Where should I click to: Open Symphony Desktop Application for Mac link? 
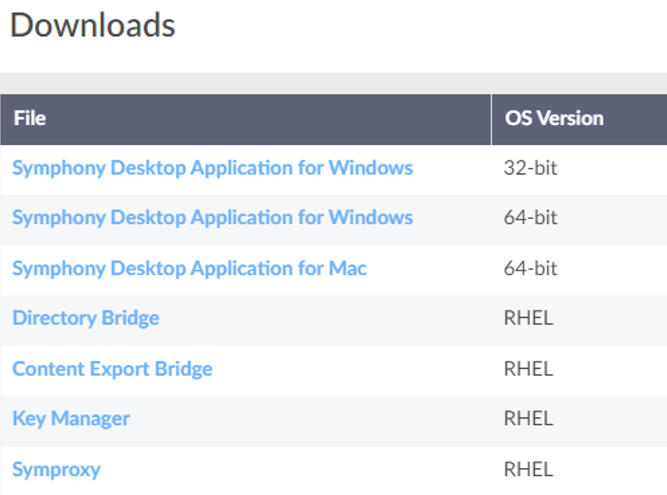pyautogui.click(x=189, y=268)
